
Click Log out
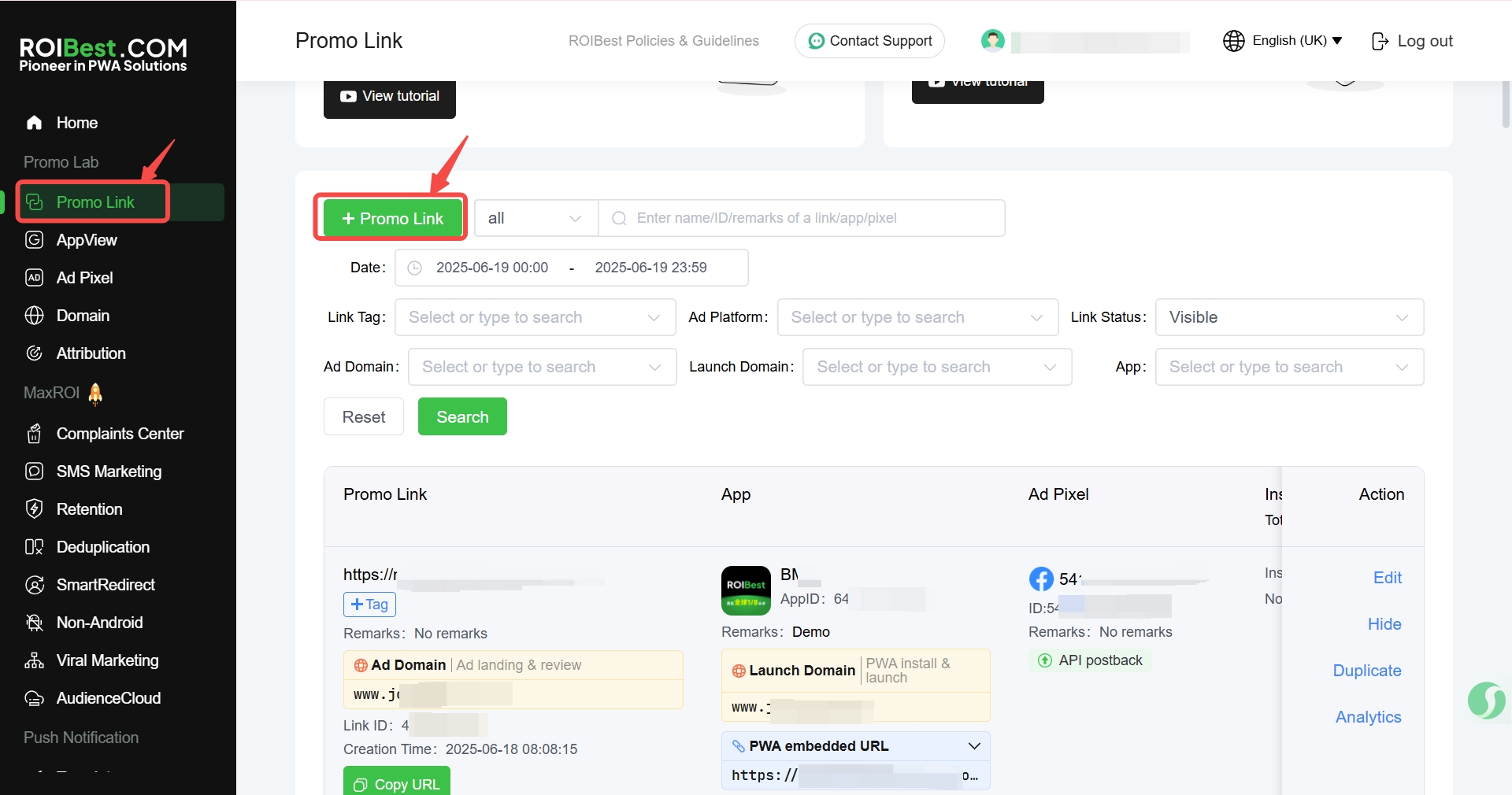pyautogui.click(x=1413, y=41)
